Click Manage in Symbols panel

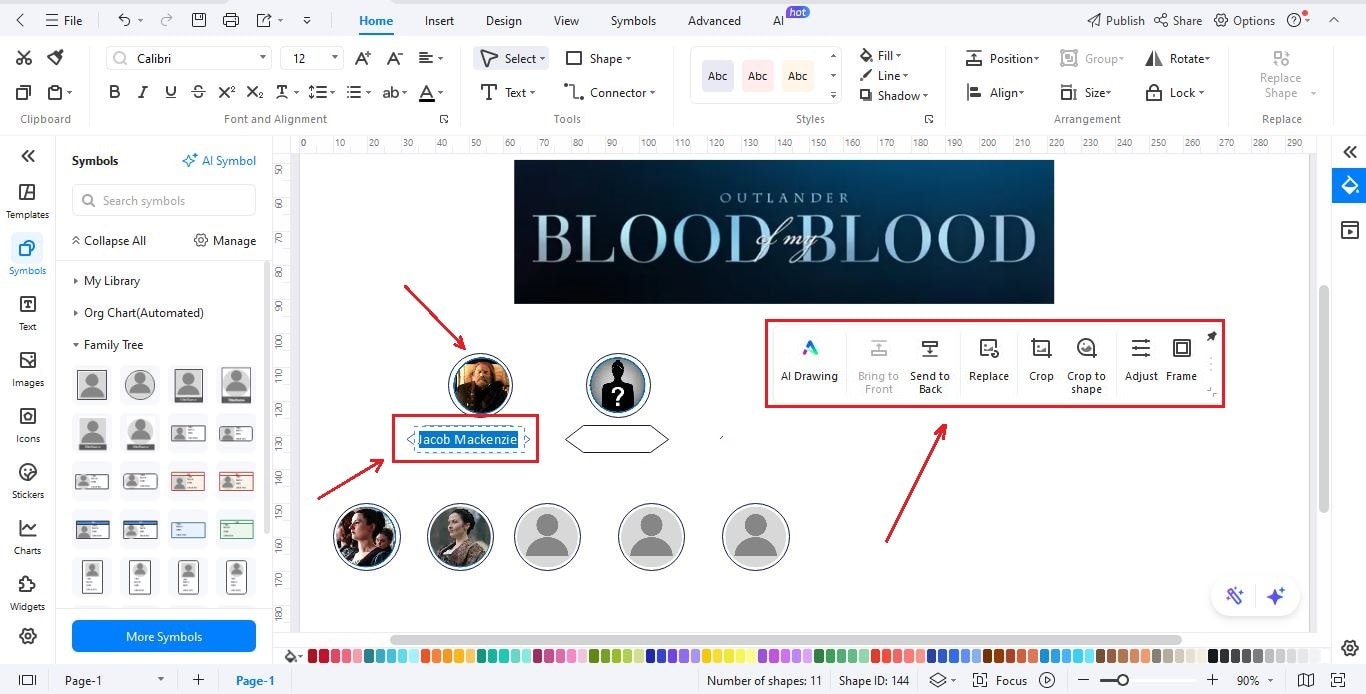[x=225, y=240]
